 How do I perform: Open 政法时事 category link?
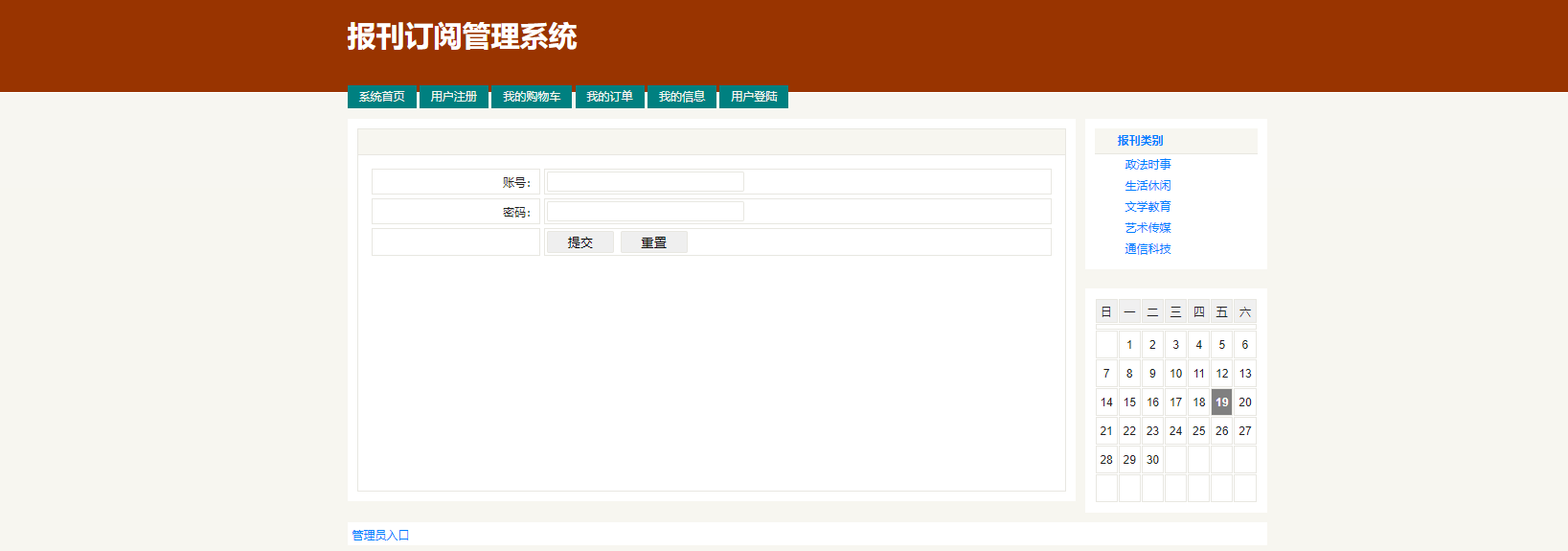(1148, 165)
